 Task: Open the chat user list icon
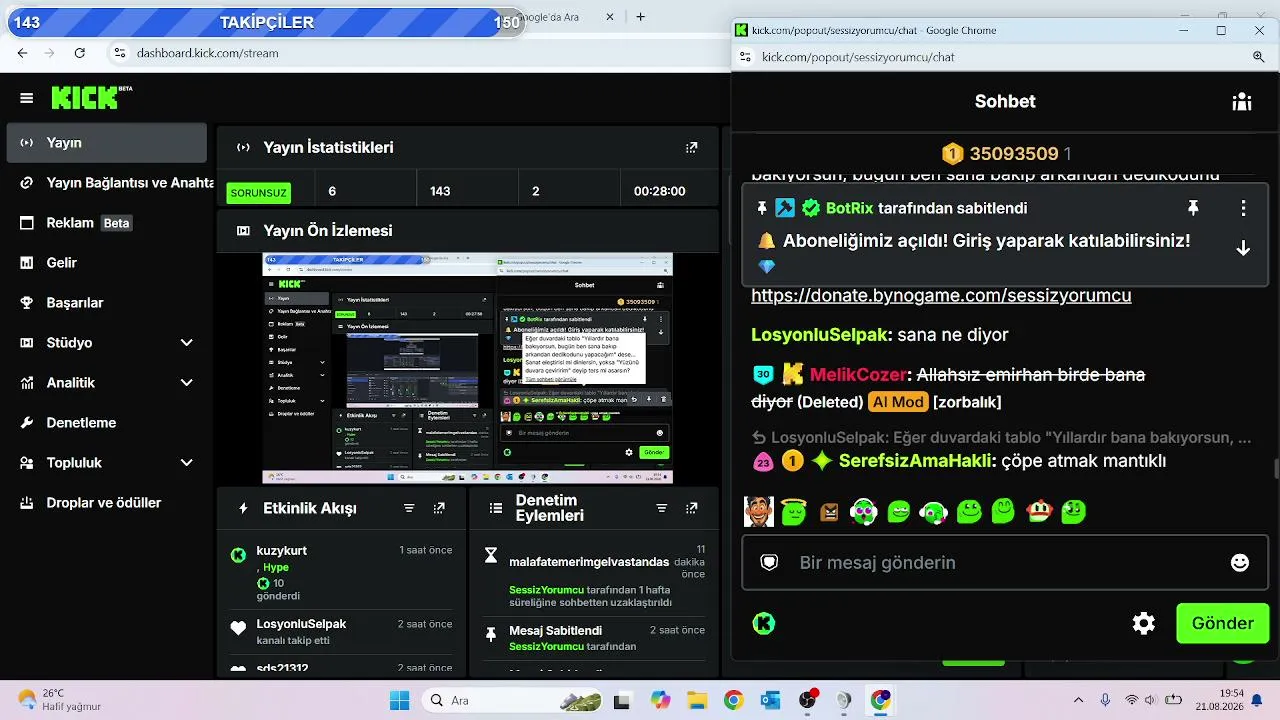(x=1242, y=101)
